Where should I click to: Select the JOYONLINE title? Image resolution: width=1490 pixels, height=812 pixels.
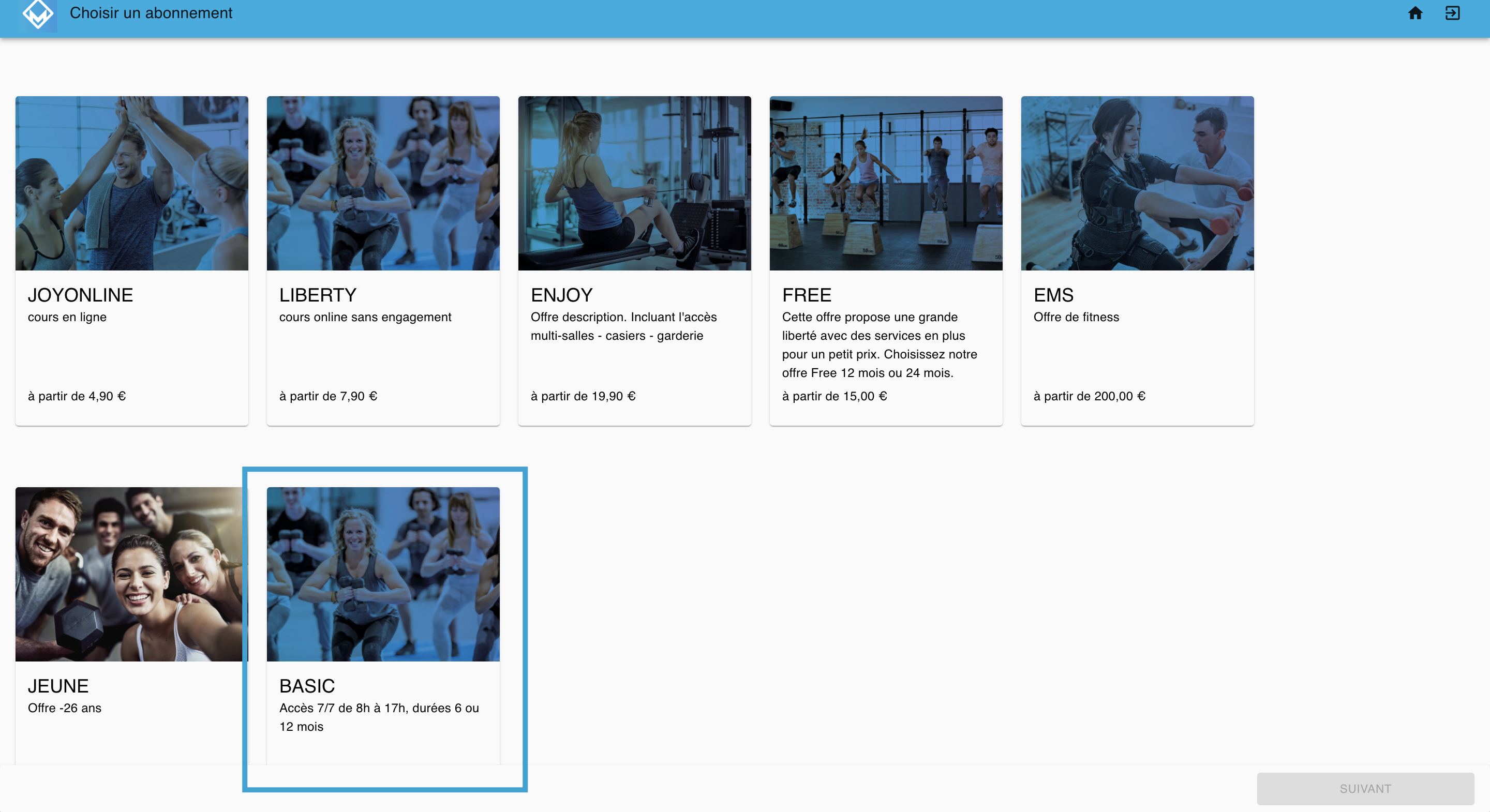80,295
